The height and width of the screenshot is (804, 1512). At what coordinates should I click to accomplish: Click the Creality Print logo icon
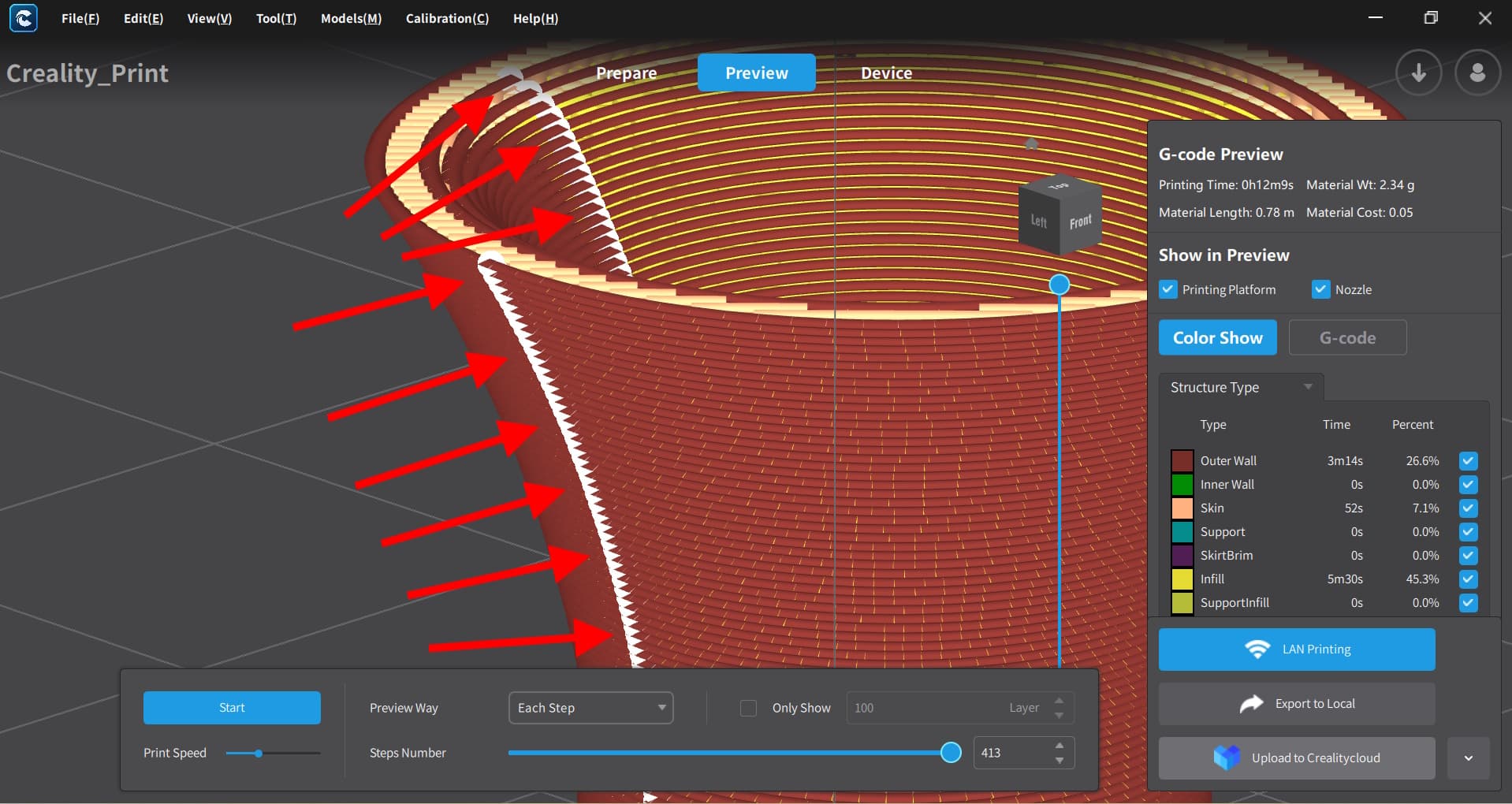pyautogui.click(x=23, y=18)
